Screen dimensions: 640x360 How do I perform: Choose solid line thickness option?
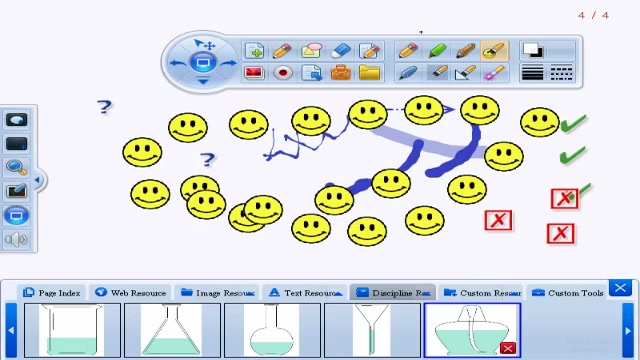tap(533, 73)
